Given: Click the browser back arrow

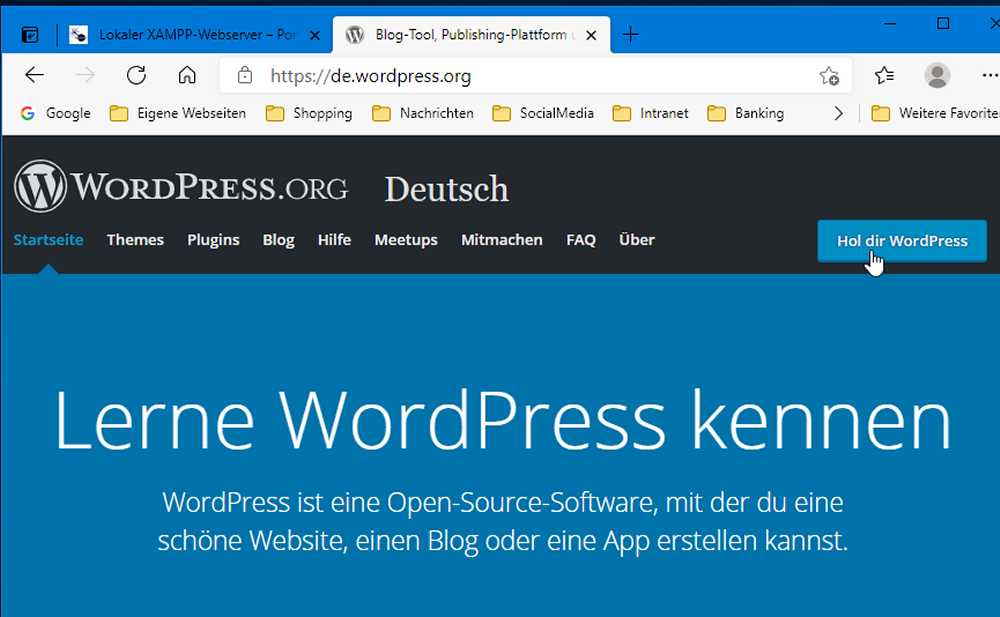Looking at the screenshot, I should pyautogui.click(x=34, y=75).
